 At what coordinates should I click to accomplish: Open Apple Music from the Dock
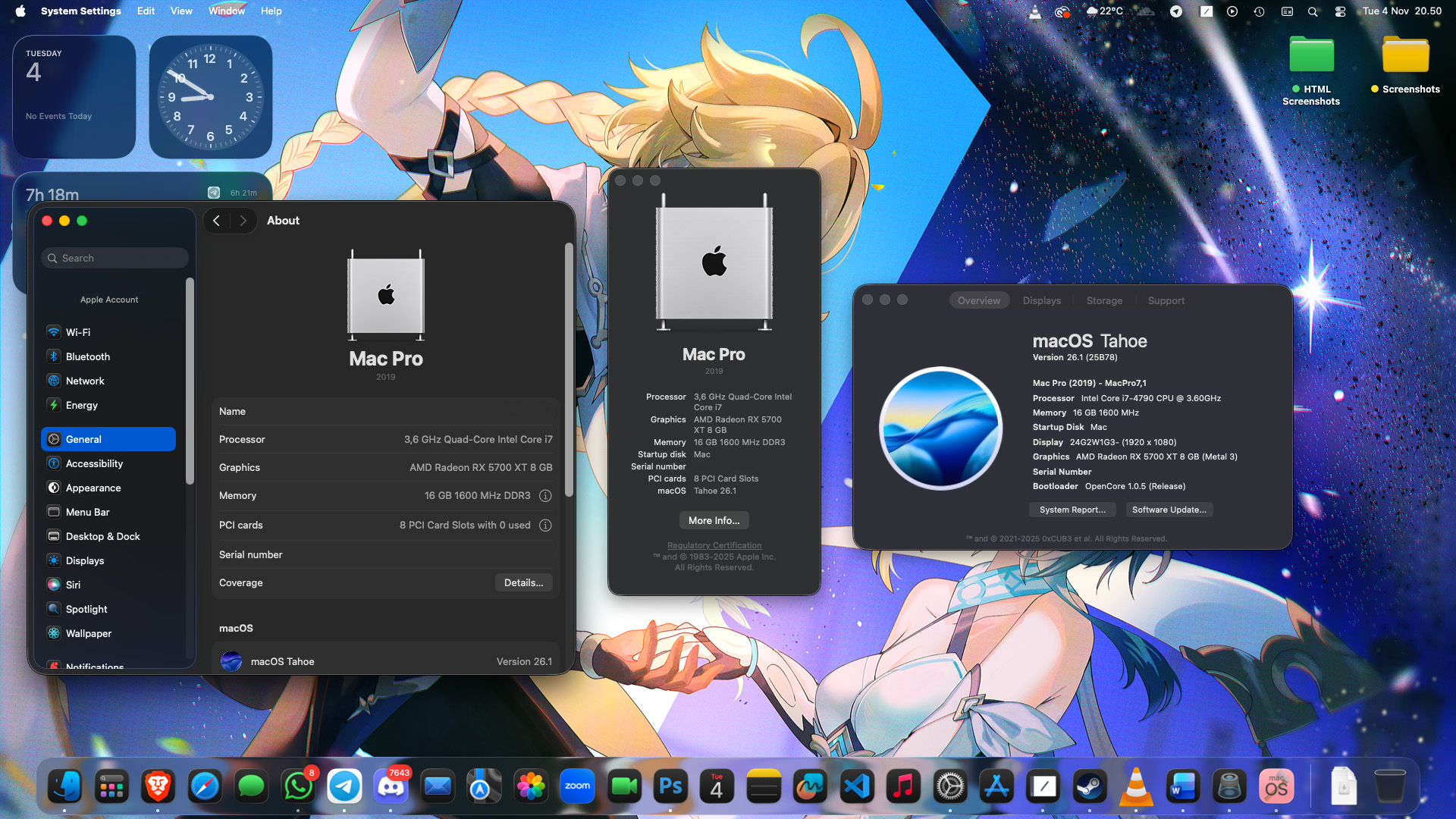(903, 786)
